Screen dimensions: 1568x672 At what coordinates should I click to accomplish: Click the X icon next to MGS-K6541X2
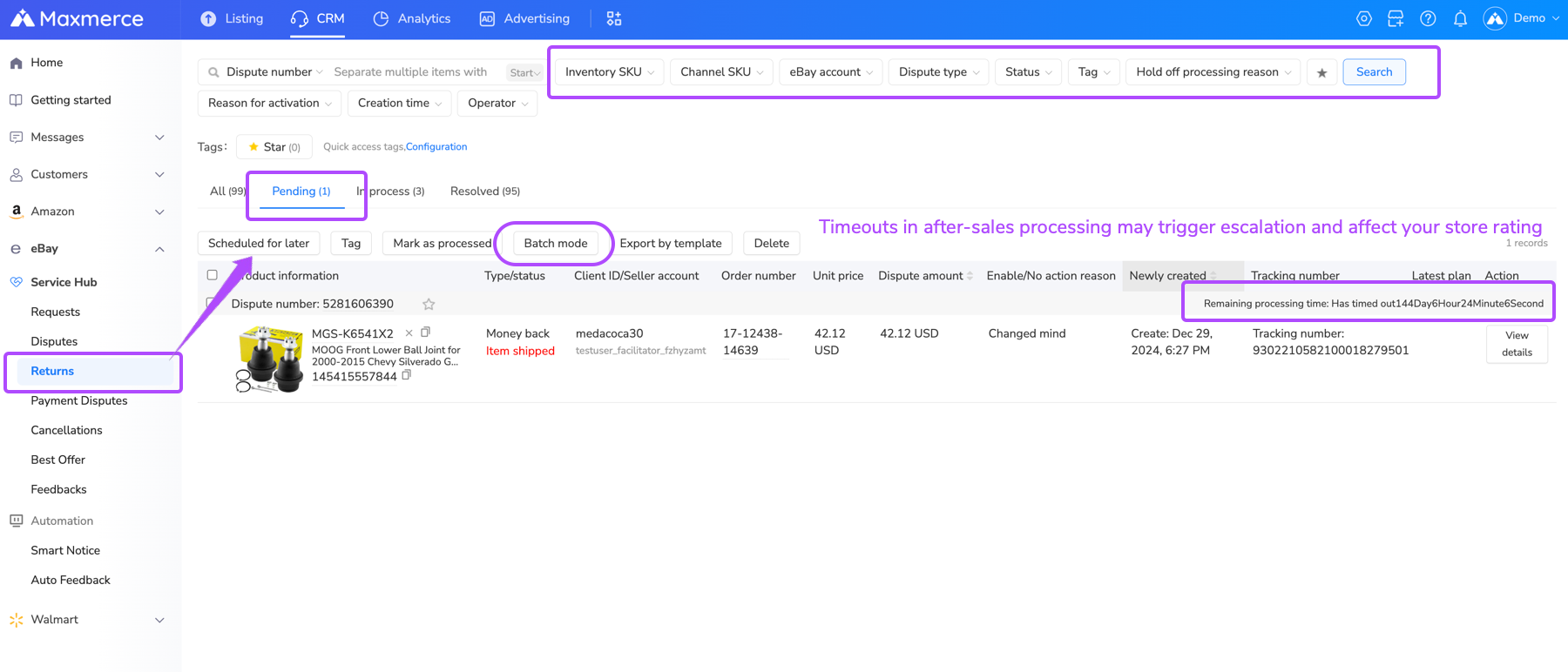(x=409, y=333)
